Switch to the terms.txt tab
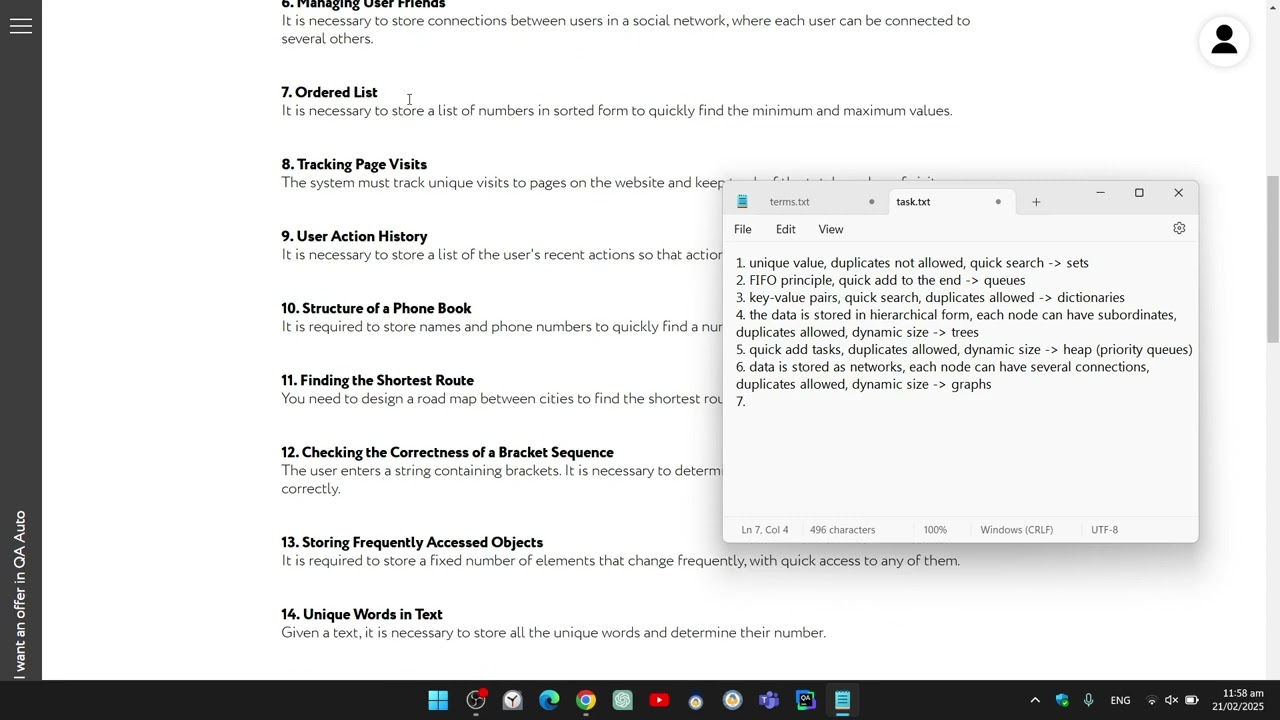 tap(789, 202)
